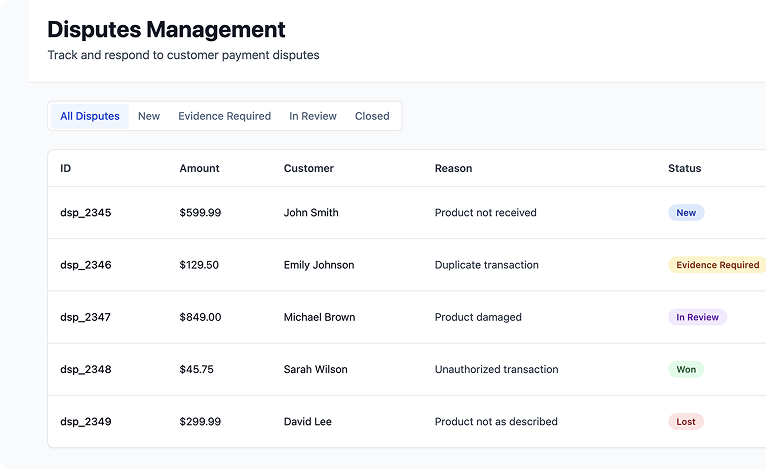Click the David Lee customer cell

307,422
